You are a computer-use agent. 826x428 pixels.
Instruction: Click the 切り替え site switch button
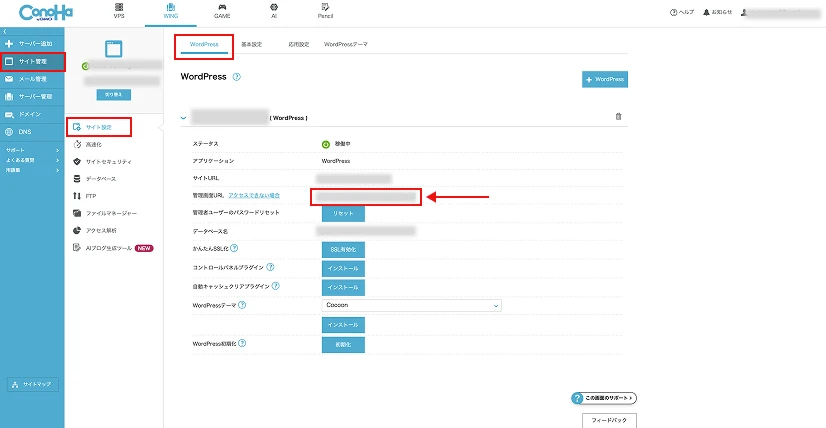(x=113, y=95)
